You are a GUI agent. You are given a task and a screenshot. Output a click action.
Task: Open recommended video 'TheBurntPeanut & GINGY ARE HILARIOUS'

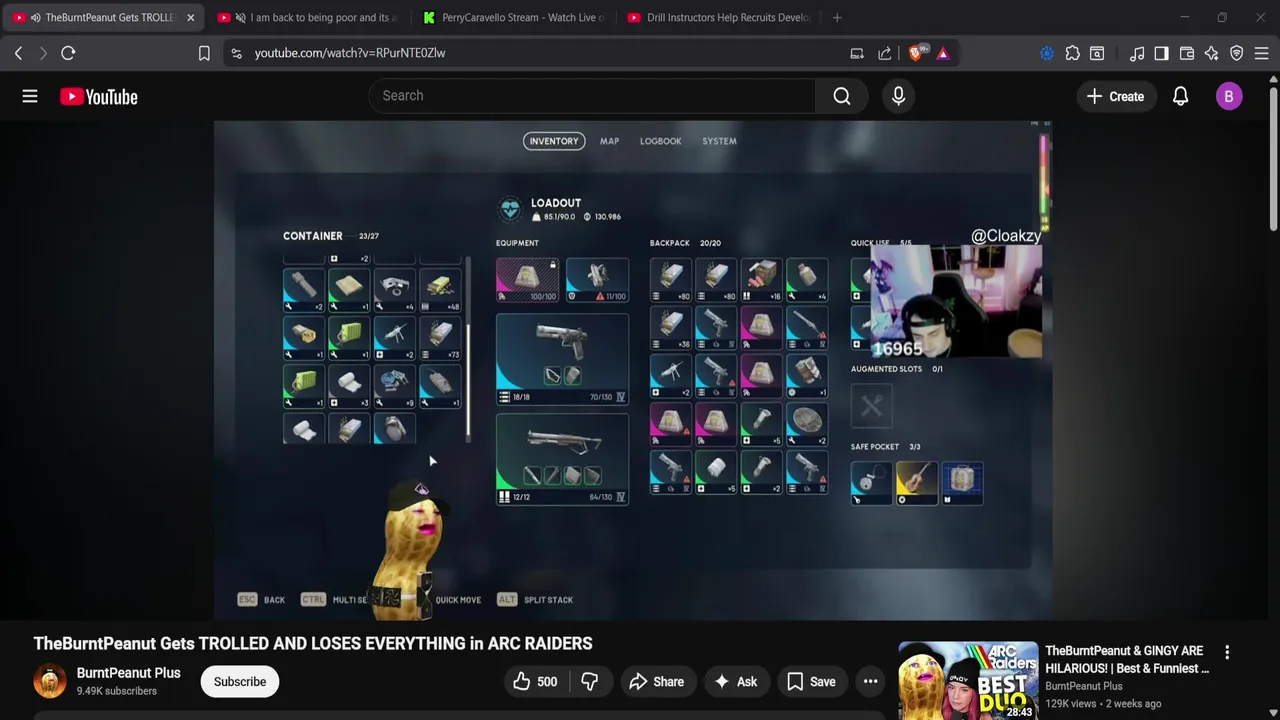[1127, 660]
